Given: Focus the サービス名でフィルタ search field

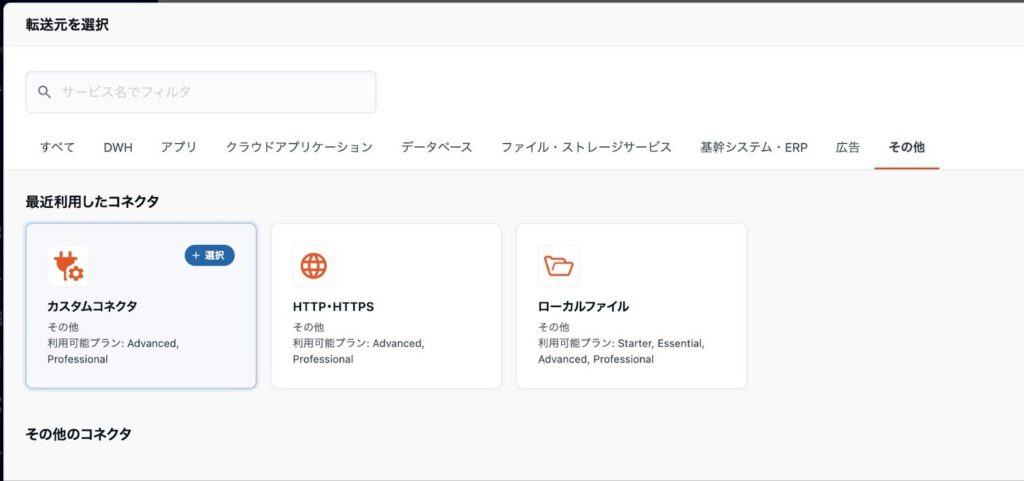Looking at the screenshot, I should pyautogui.click(x=210, y=92).
